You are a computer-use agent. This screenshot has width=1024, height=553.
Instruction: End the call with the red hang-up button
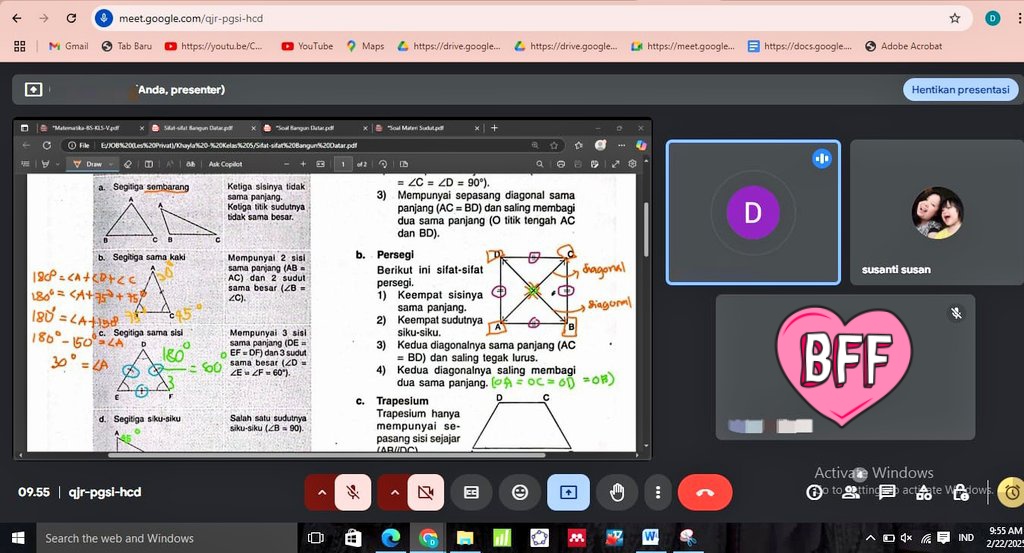coord(705,492)
